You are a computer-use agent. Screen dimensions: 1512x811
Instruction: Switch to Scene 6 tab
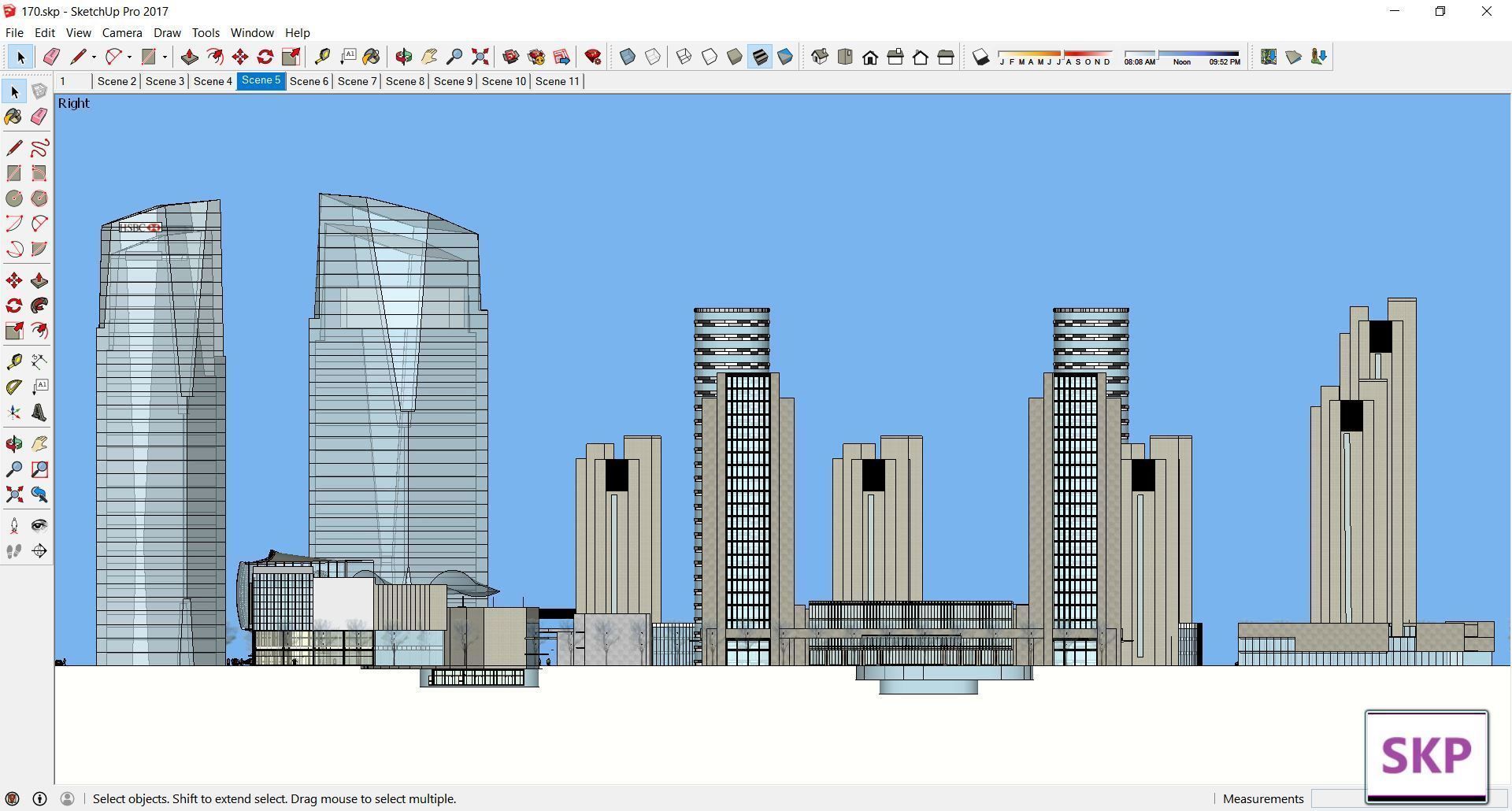(x=309, y=81)
